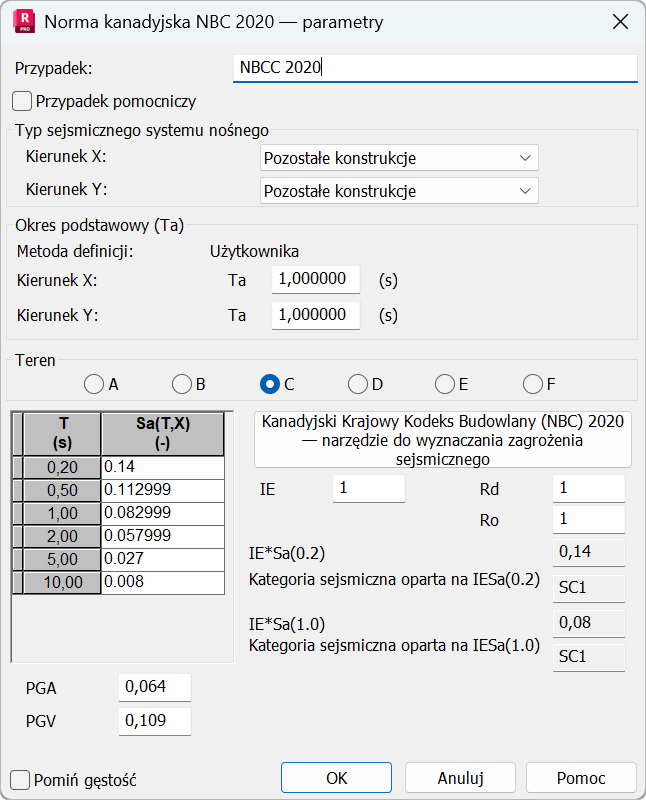646x800 pixels.
Task: Select terrain class B
Action: pos(182,384)
